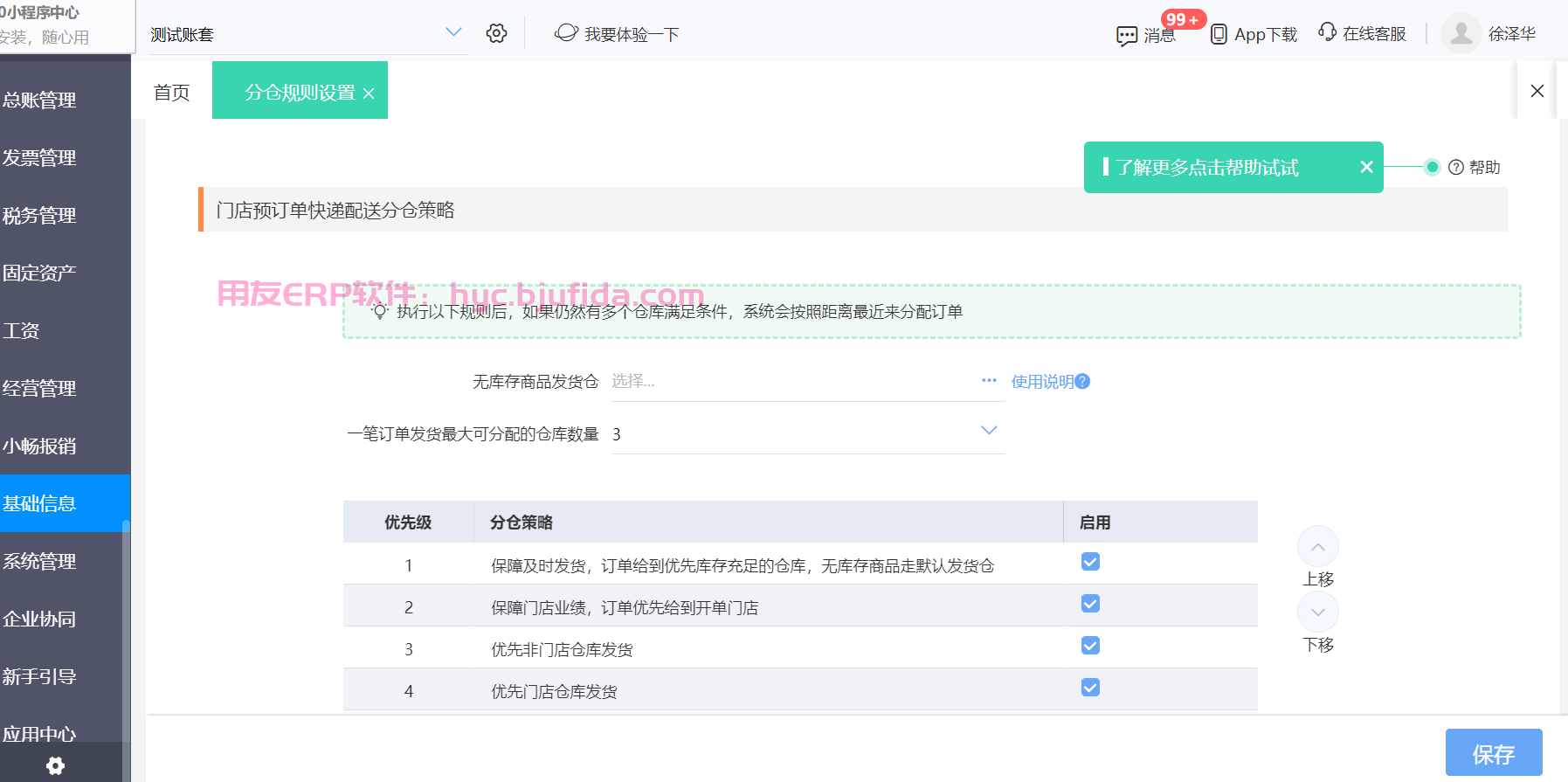Open 新手引导 in the sidebar
Image resolution: width=1568 pixels, height=782 pixels.
click(66, 676)
